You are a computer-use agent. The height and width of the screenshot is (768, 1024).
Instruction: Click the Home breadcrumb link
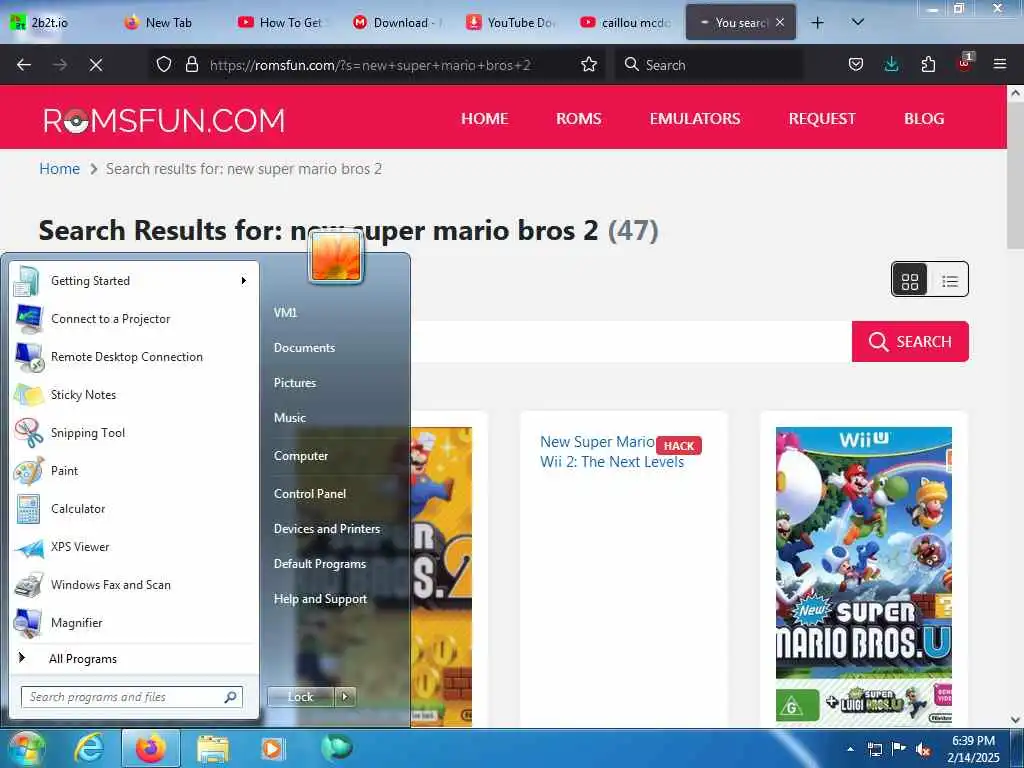tap(59, 169)
